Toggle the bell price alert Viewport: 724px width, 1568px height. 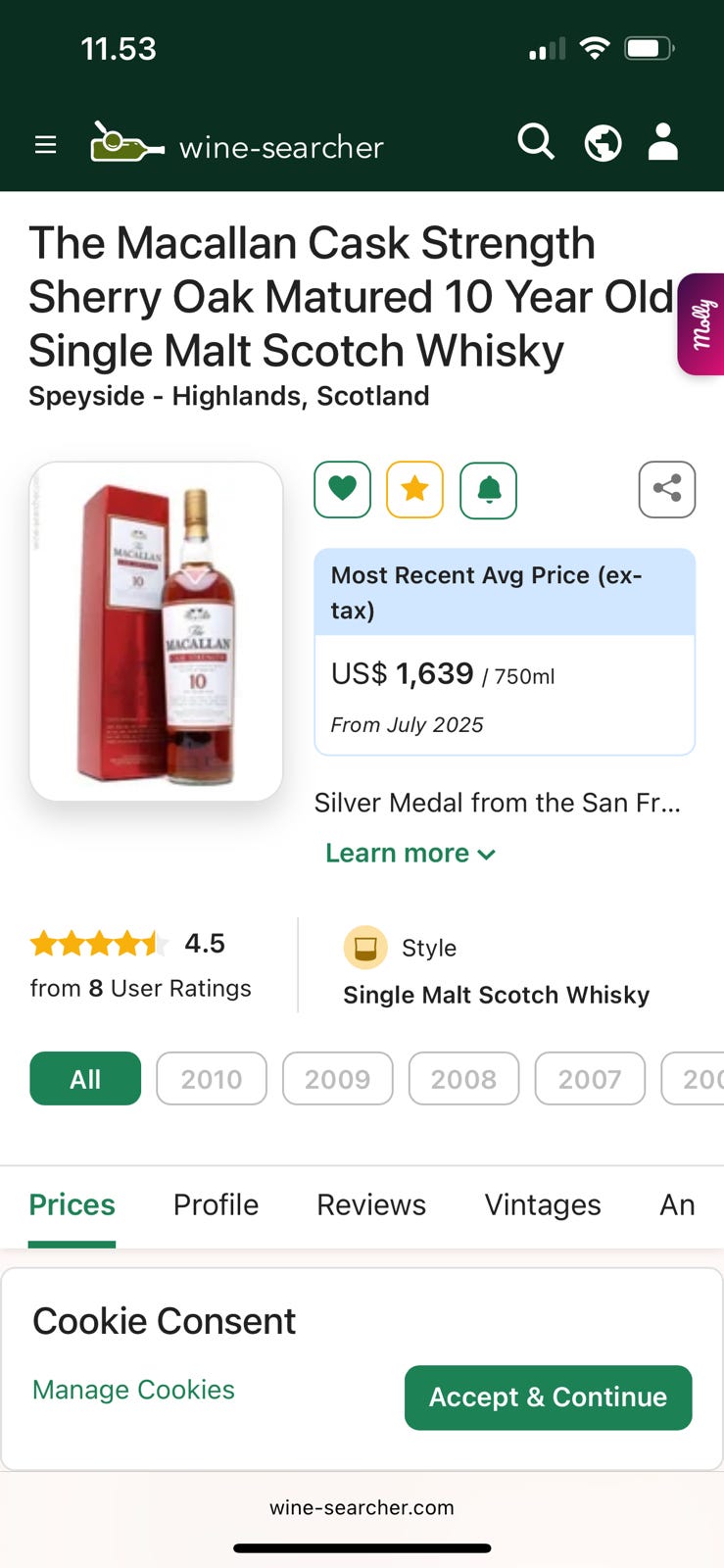488,489
